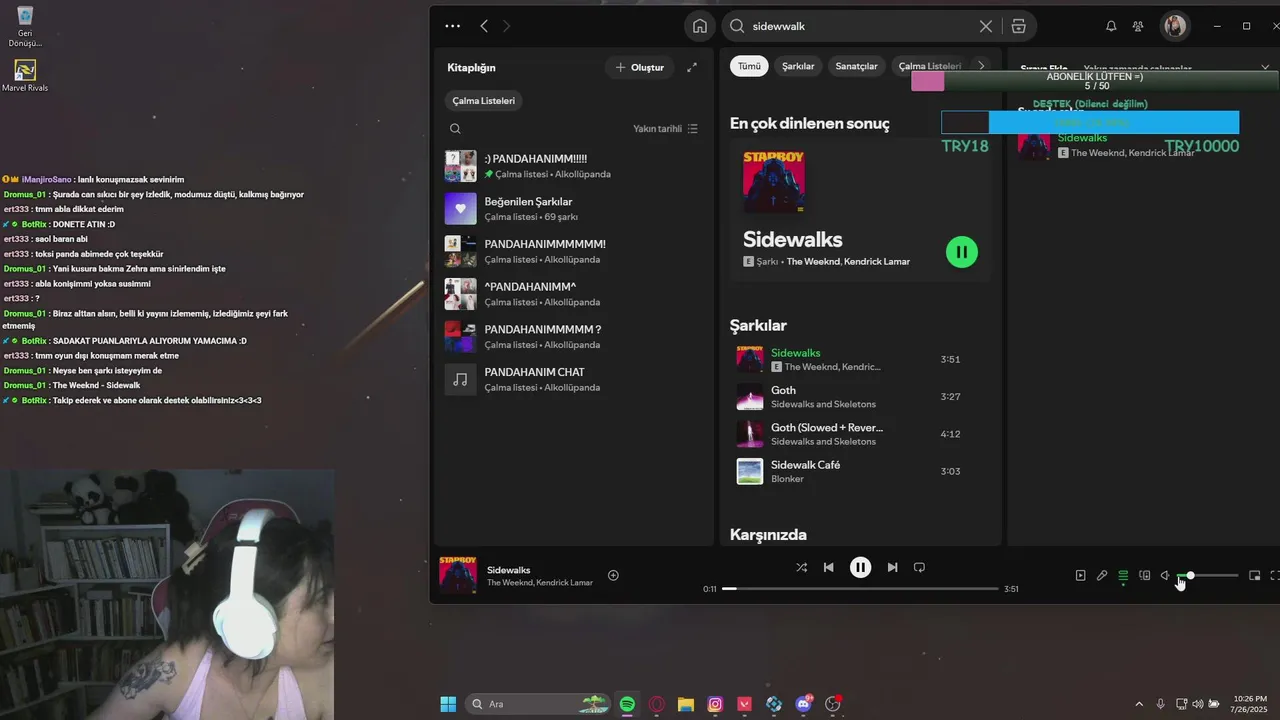
Task: Open Friend Activity people icon
Action: pos(1138,26)
